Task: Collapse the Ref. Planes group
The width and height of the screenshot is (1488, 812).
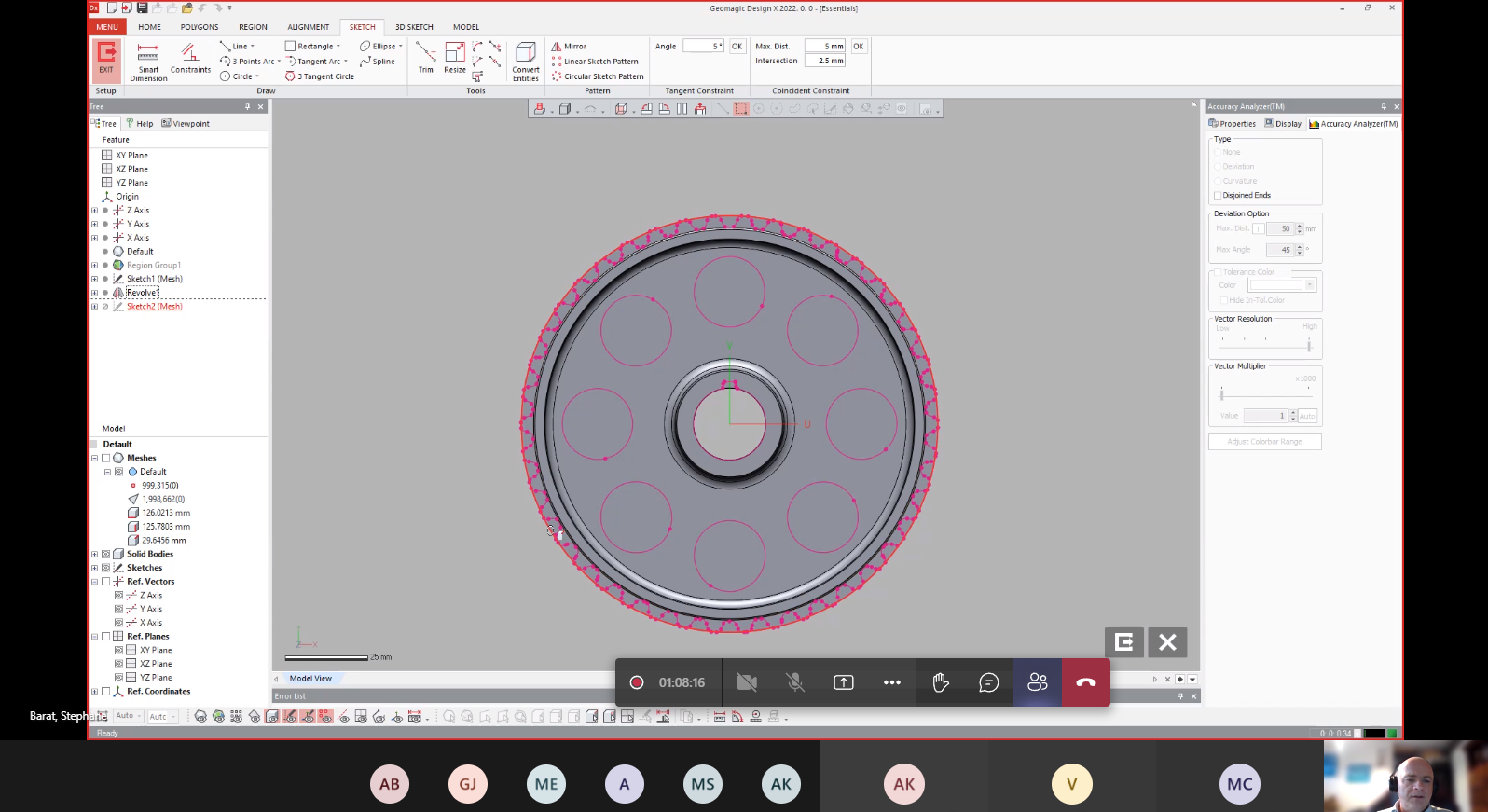Action: [x=94, y=637]
